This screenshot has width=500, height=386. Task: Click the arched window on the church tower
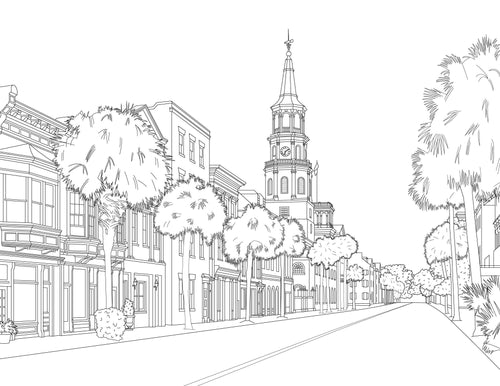284,185
